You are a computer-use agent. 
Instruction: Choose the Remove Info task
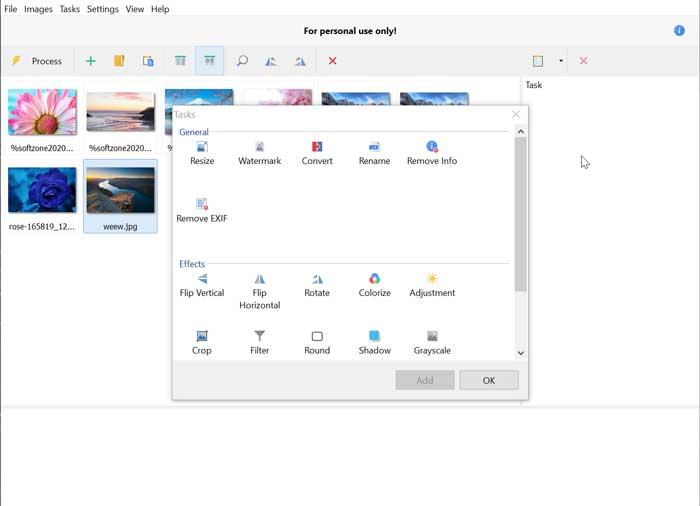click(432, 153)
